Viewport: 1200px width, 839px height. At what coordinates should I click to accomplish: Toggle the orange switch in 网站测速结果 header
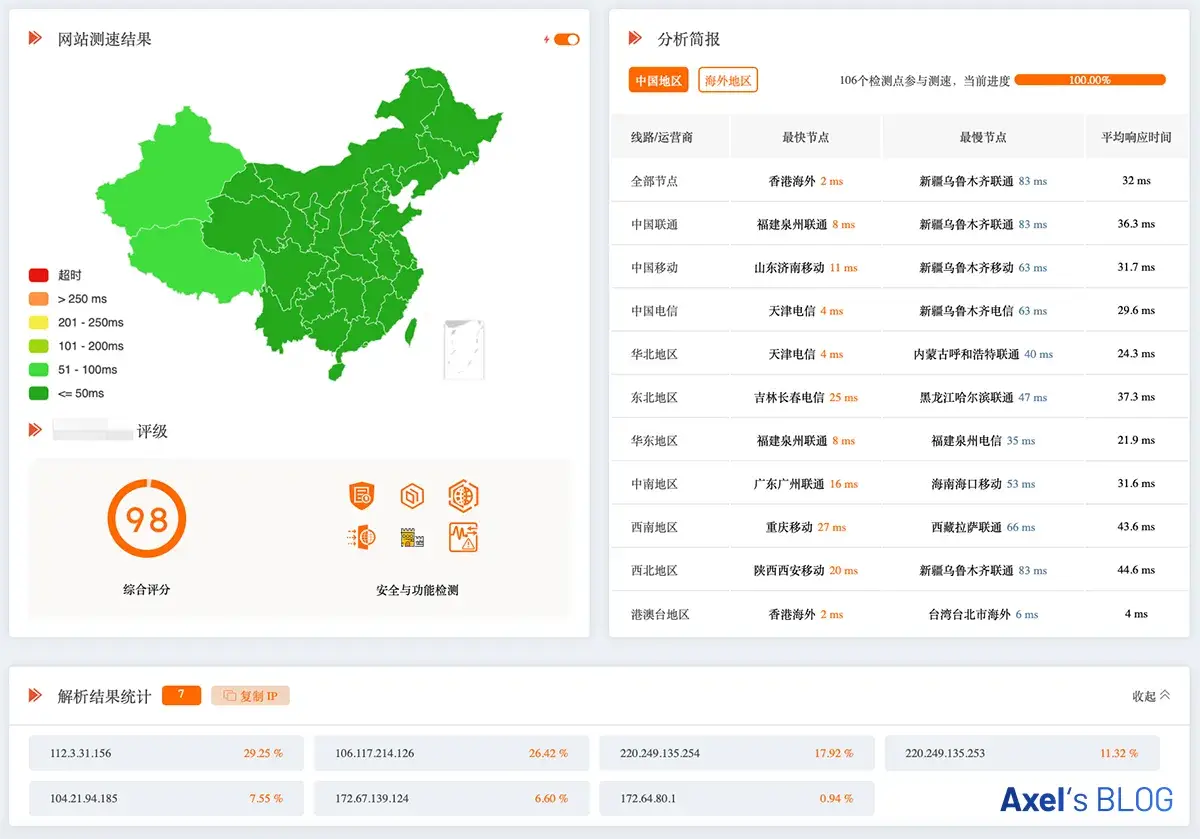(x=567, y=40)
